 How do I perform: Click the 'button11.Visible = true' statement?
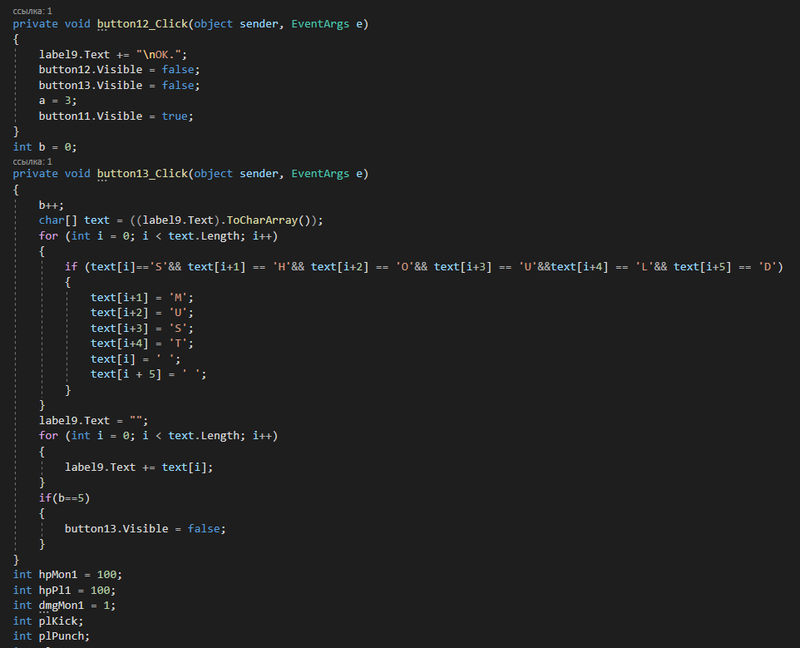115,116
